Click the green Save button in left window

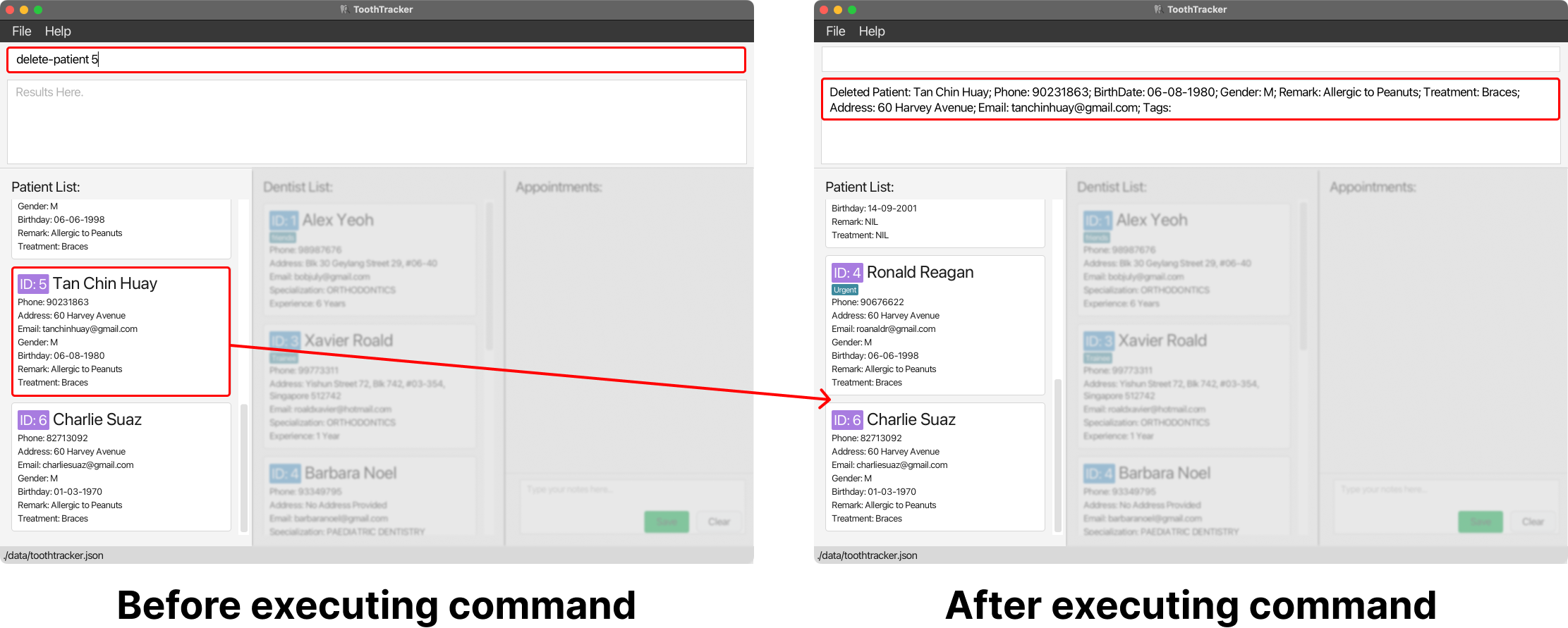667,522
